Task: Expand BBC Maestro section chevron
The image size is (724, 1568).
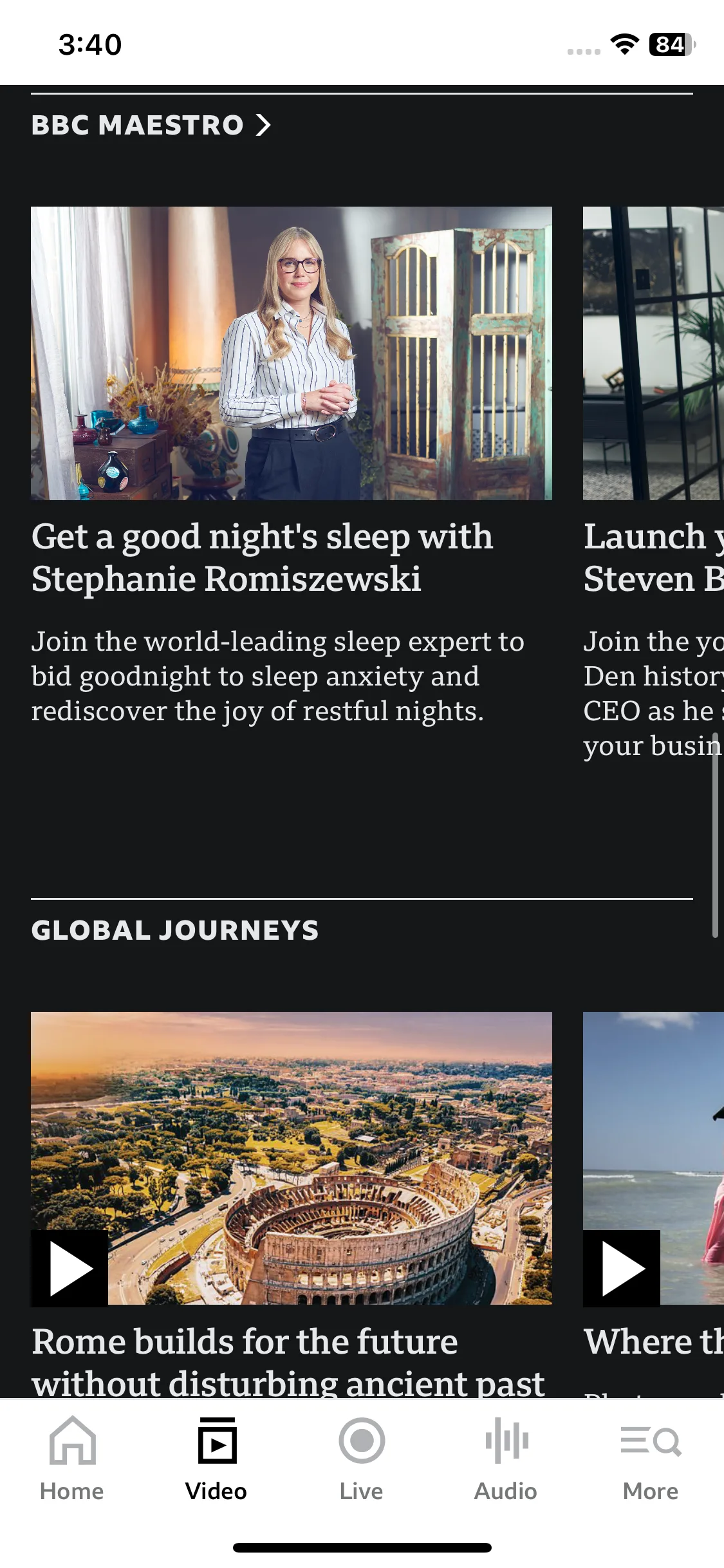Action: (x=263, y=125)
